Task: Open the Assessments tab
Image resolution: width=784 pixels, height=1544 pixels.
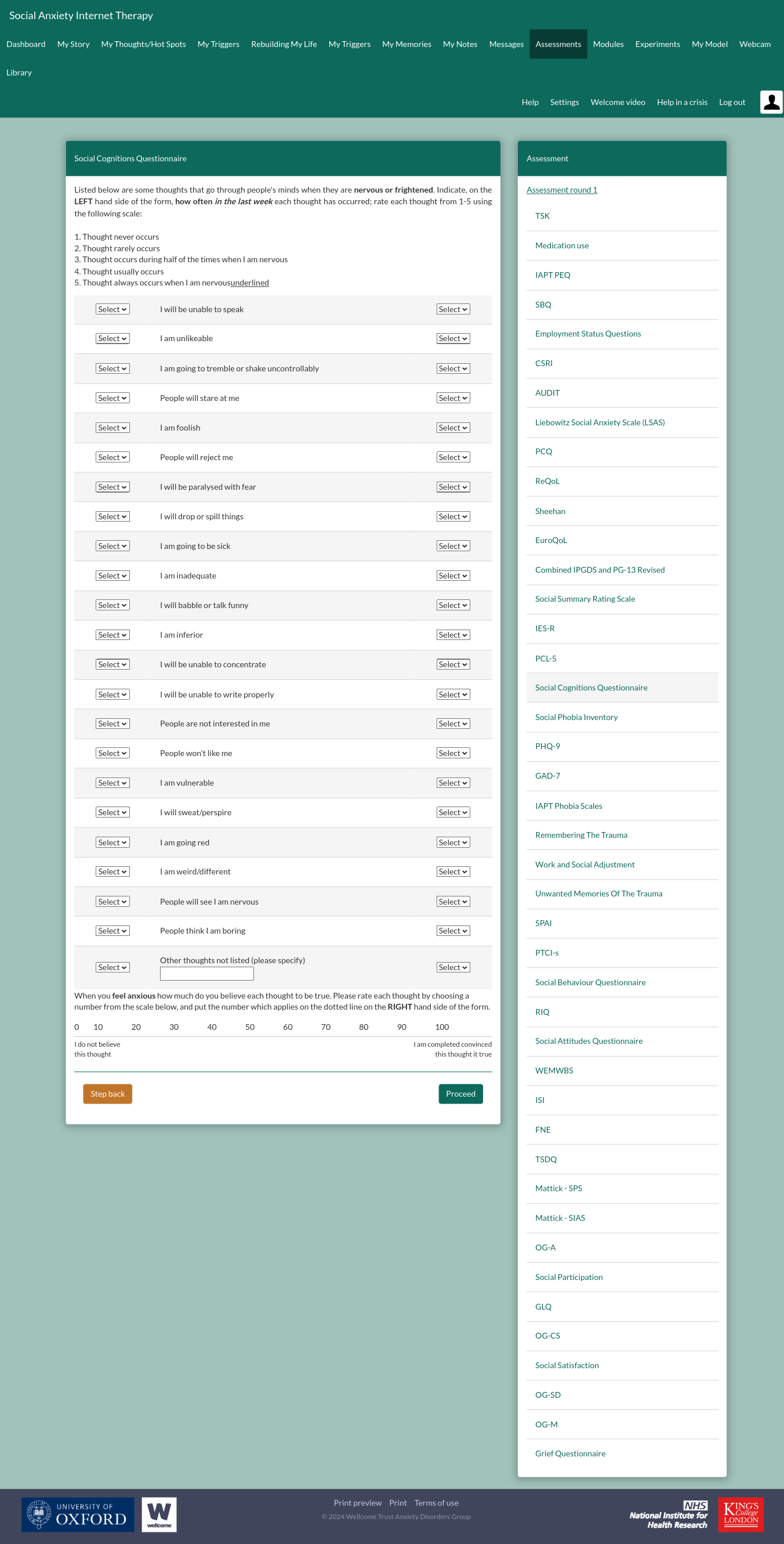Action: click(558, 44)
